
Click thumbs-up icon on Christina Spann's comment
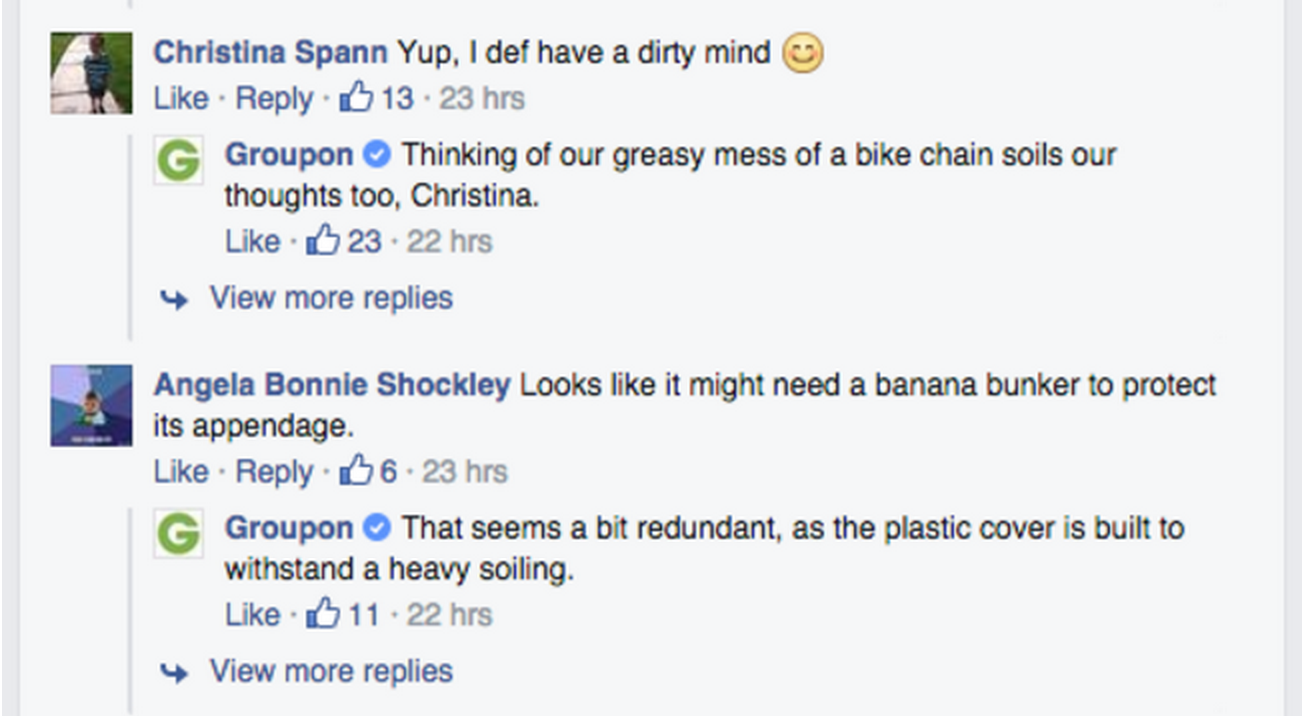pyautogui.click(x=356, y=97)
